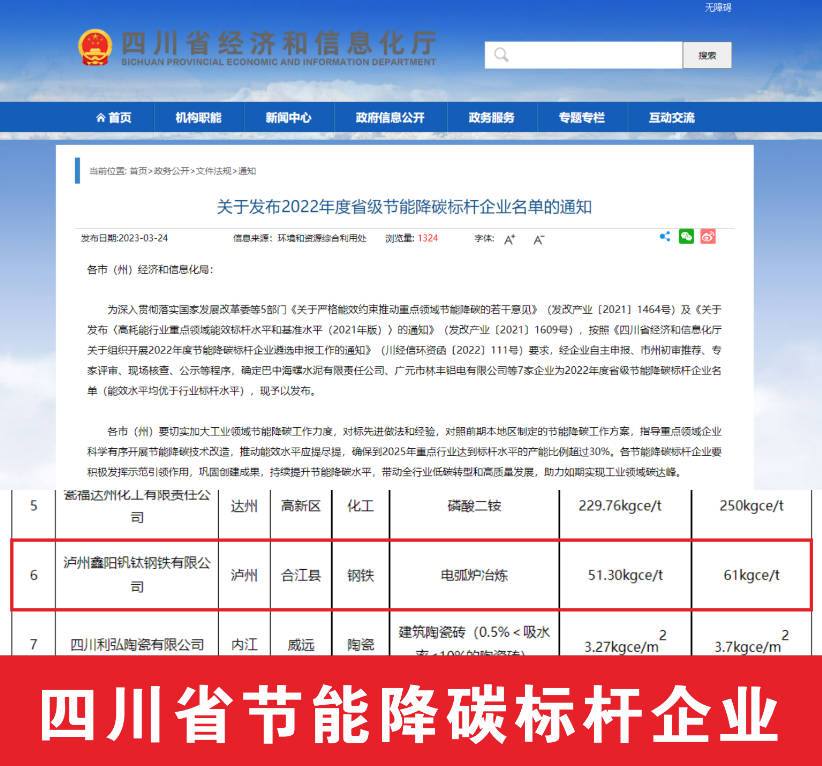Image resolution: width=822 pixels, height=766 pixels.
Task: Decrease font size with A- icon
Action: pos(539,240)
